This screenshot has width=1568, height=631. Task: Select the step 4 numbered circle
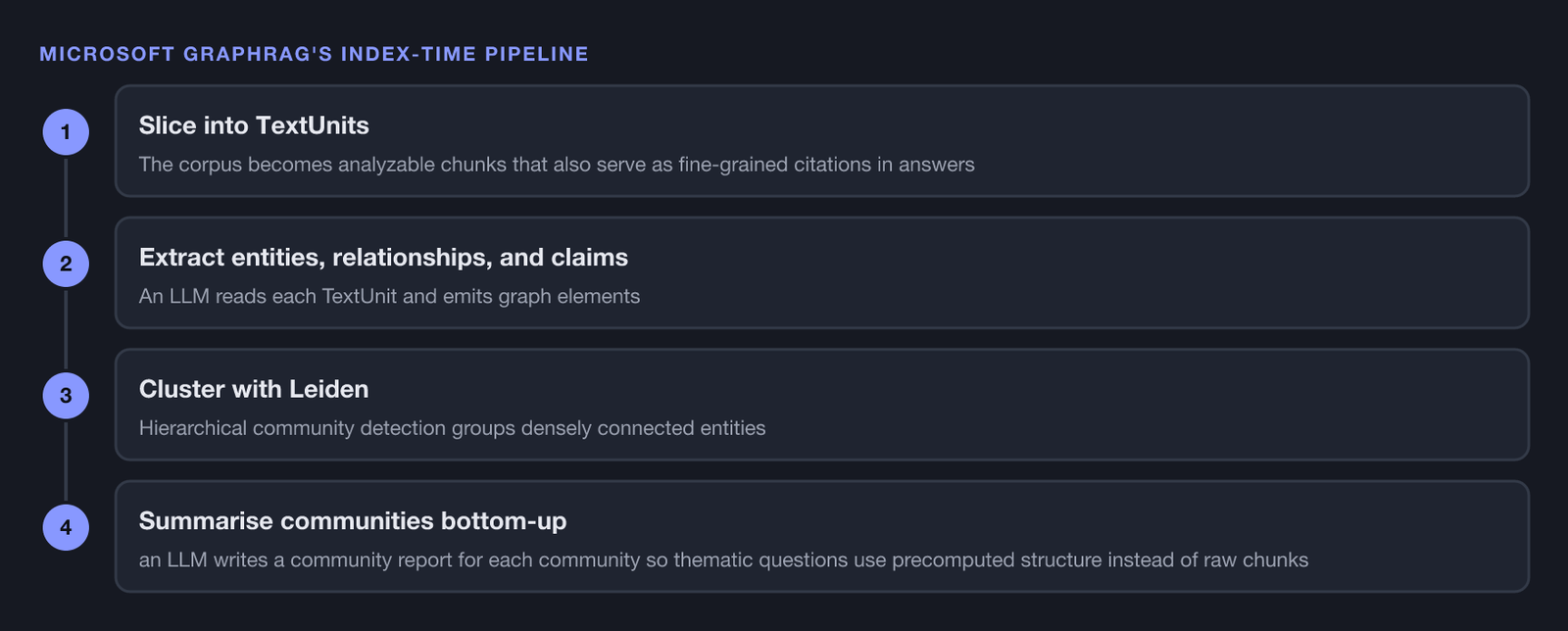[x=66, y=527]
